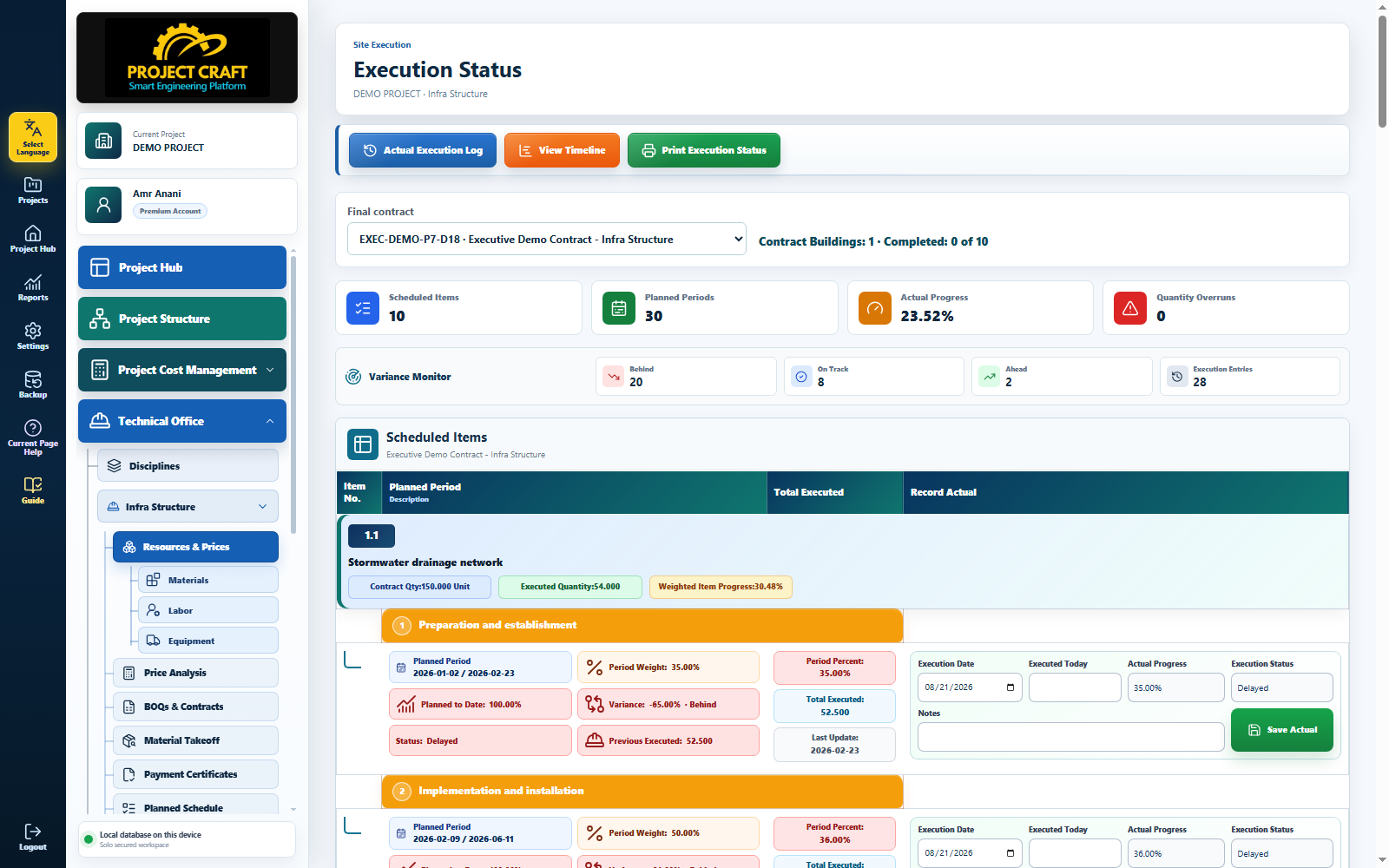The image size is (1389, 868).
Task: Go to Project Hub in the left rail
Action: (x=33, y=239)
